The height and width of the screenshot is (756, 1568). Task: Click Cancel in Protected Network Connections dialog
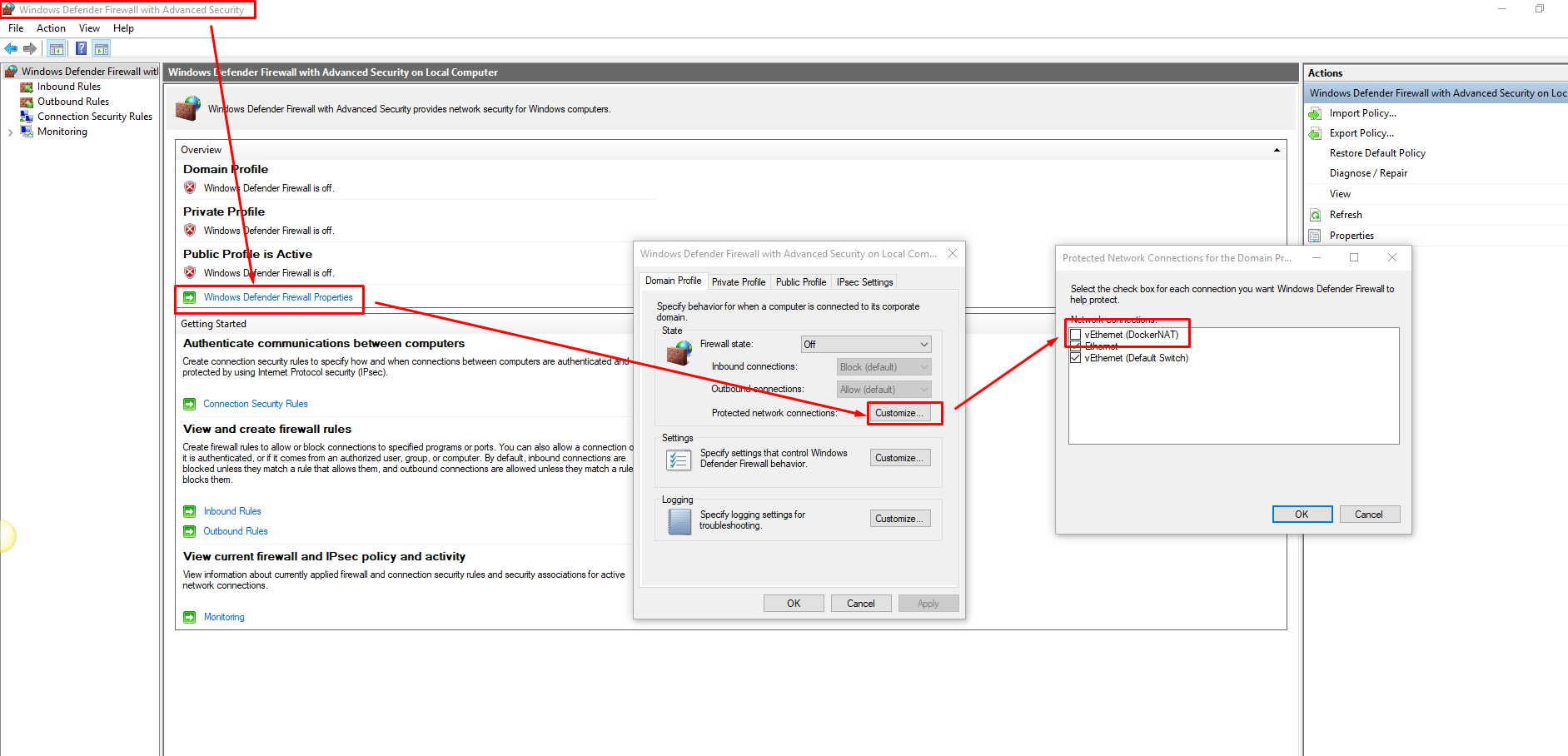(1369, 515)
